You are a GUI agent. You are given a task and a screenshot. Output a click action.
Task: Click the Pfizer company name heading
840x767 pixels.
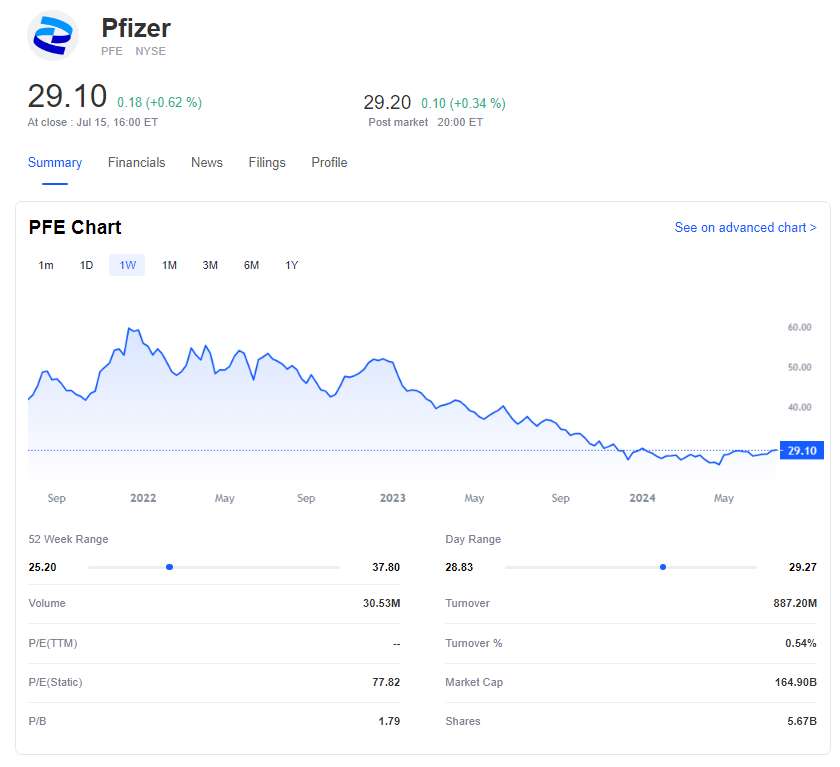pyautogui.click(x=136, y=28)
